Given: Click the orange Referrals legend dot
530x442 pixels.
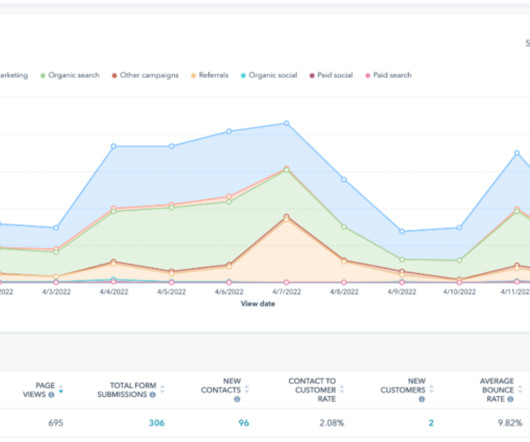Looking at the screenshot, I should (x=193, y=75).
